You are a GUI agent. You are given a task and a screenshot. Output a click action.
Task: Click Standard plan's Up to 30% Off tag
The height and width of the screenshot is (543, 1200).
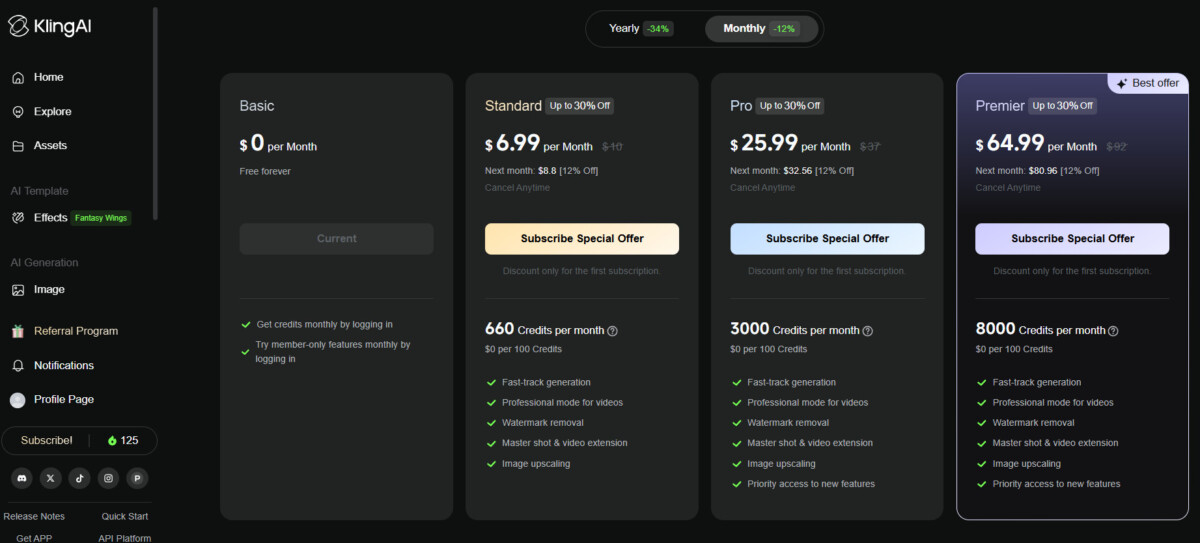(580, 106)
